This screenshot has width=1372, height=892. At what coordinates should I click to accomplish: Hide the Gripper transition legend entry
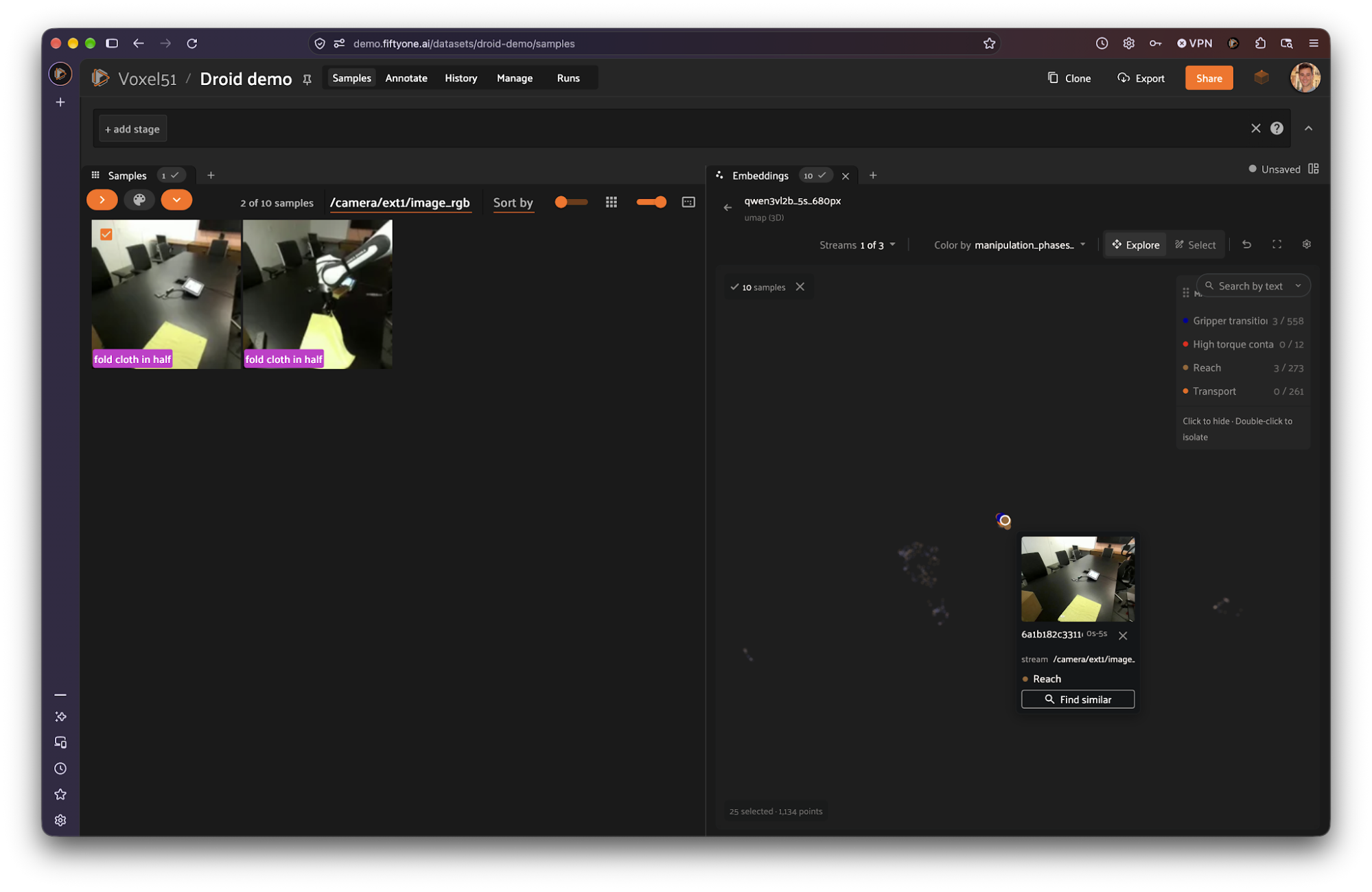1243,321
